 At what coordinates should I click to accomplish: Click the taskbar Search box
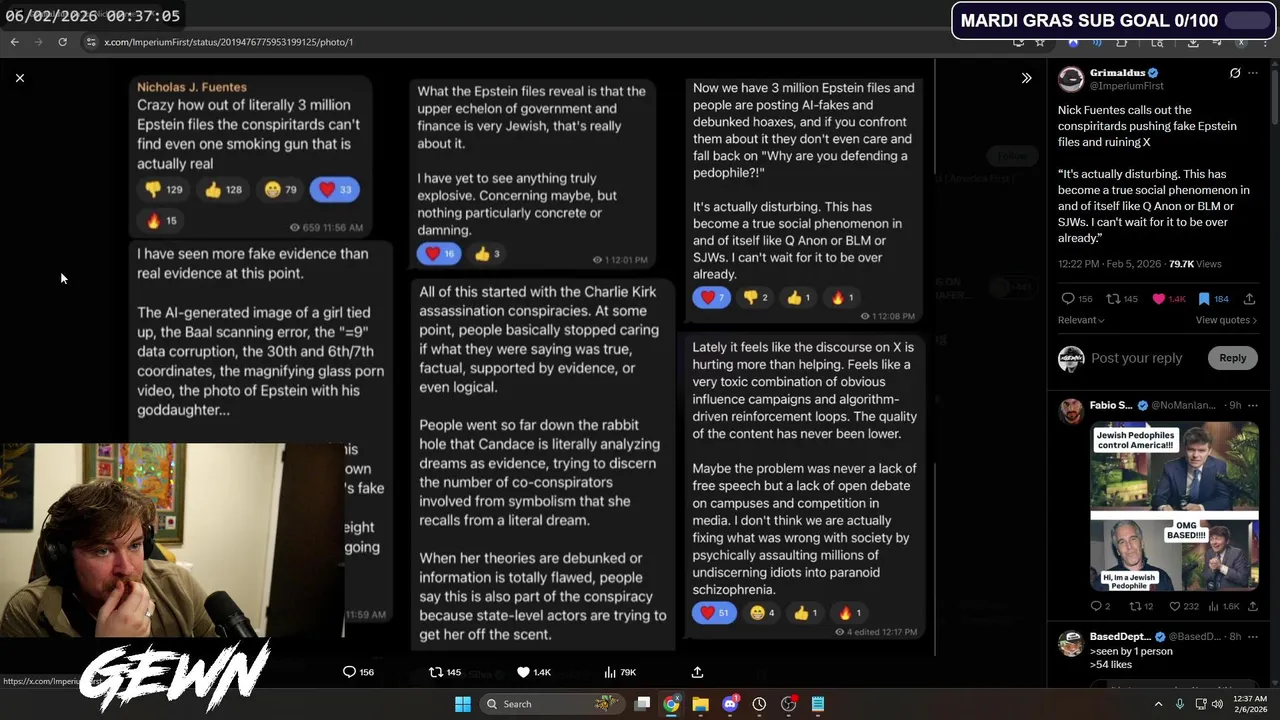pyautogui.click(x=551, y=704)
